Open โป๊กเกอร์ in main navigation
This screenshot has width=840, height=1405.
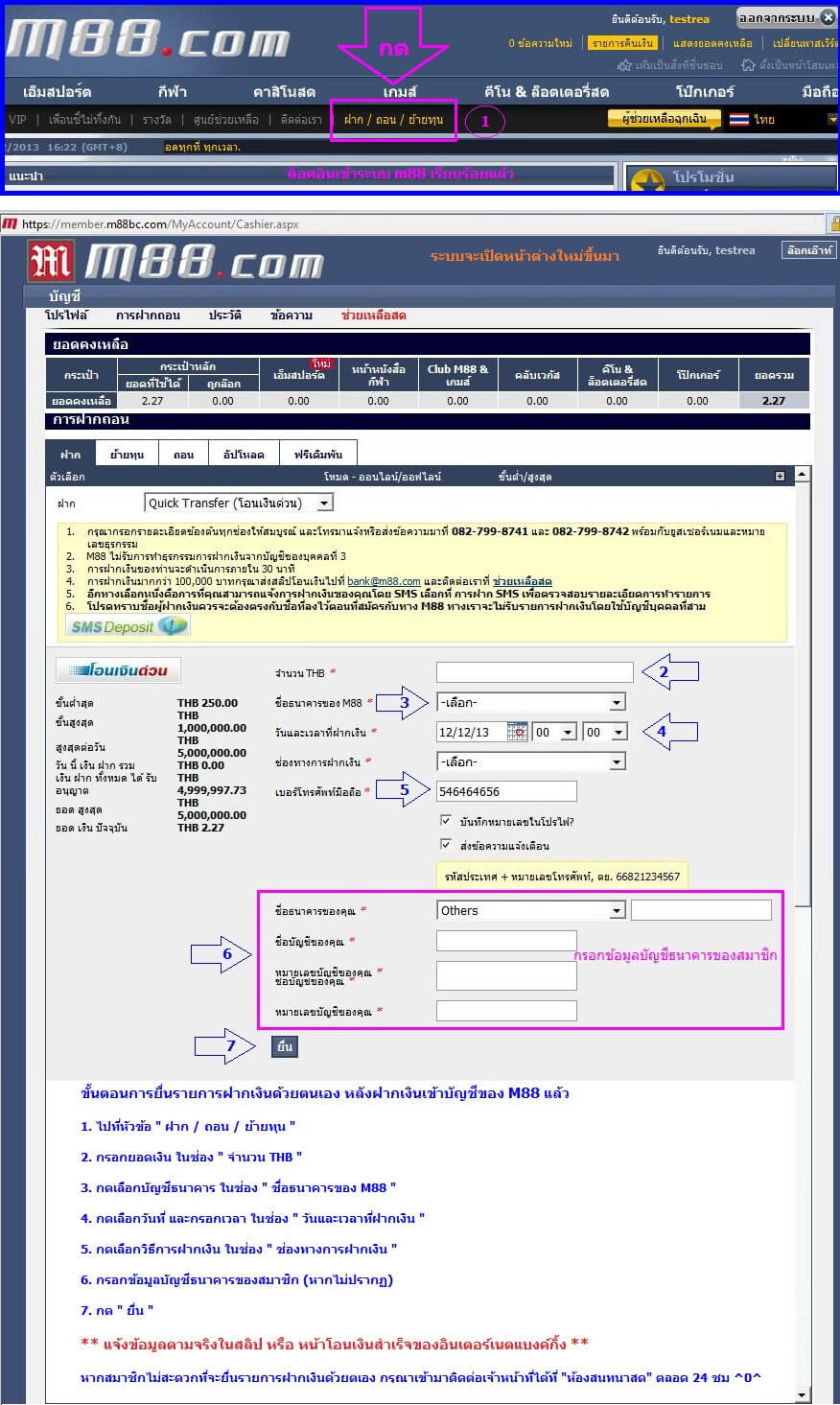pyautogui.click(x=705, y=91)
